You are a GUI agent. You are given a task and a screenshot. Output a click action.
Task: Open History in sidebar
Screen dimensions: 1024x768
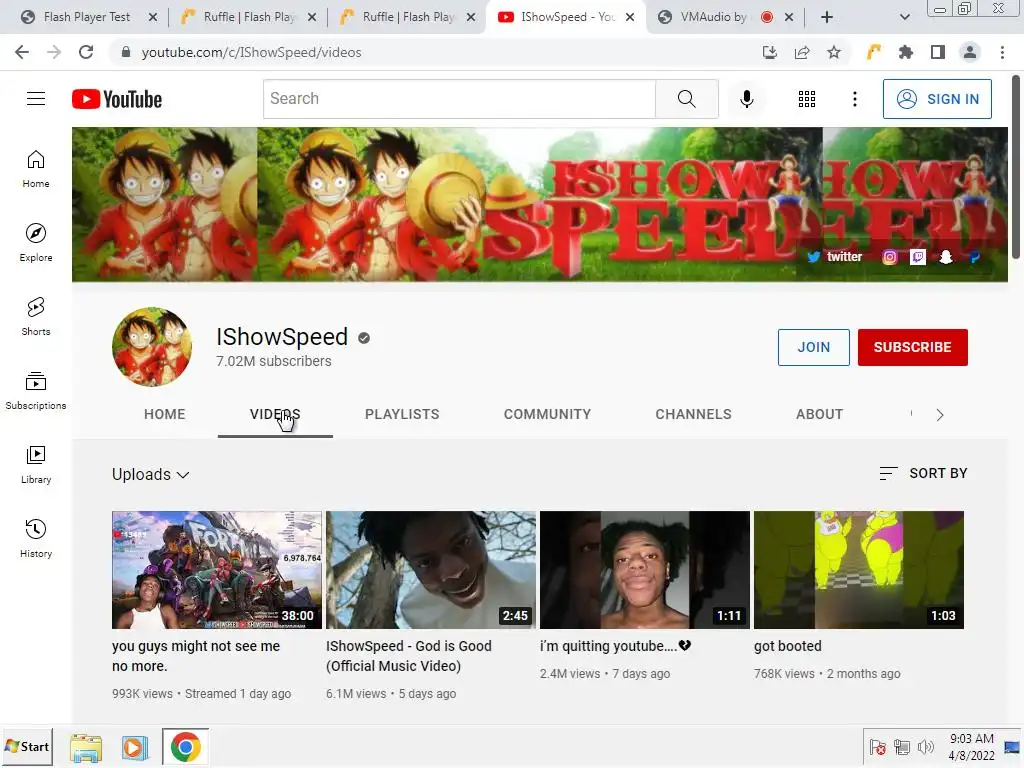coord(36,539)
